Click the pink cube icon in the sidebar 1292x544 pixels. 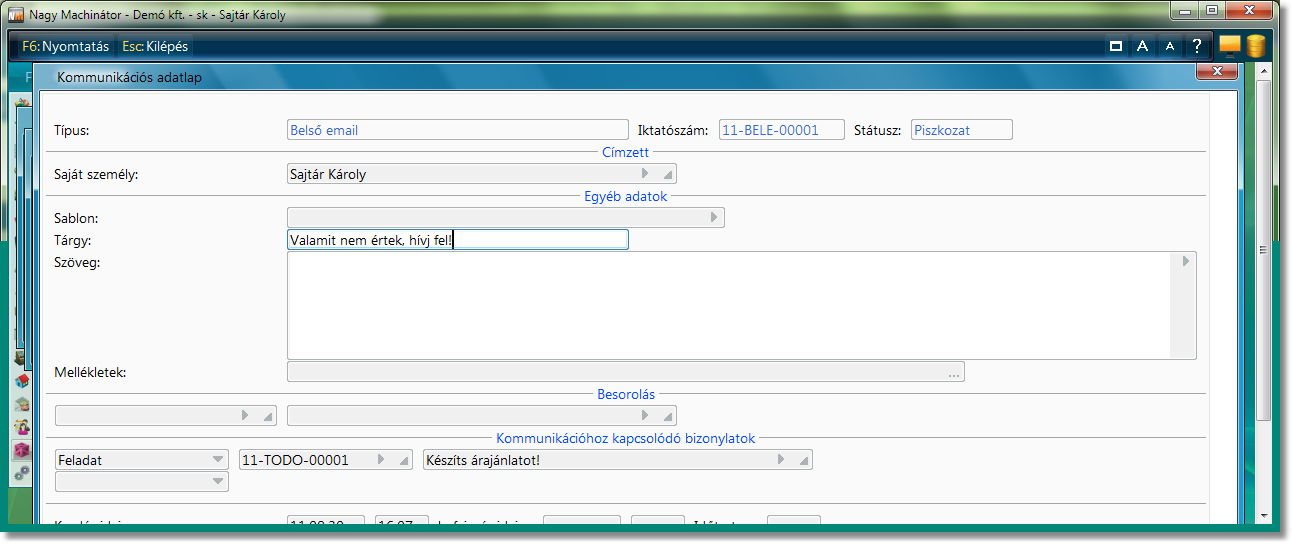[x=21, y=450]
